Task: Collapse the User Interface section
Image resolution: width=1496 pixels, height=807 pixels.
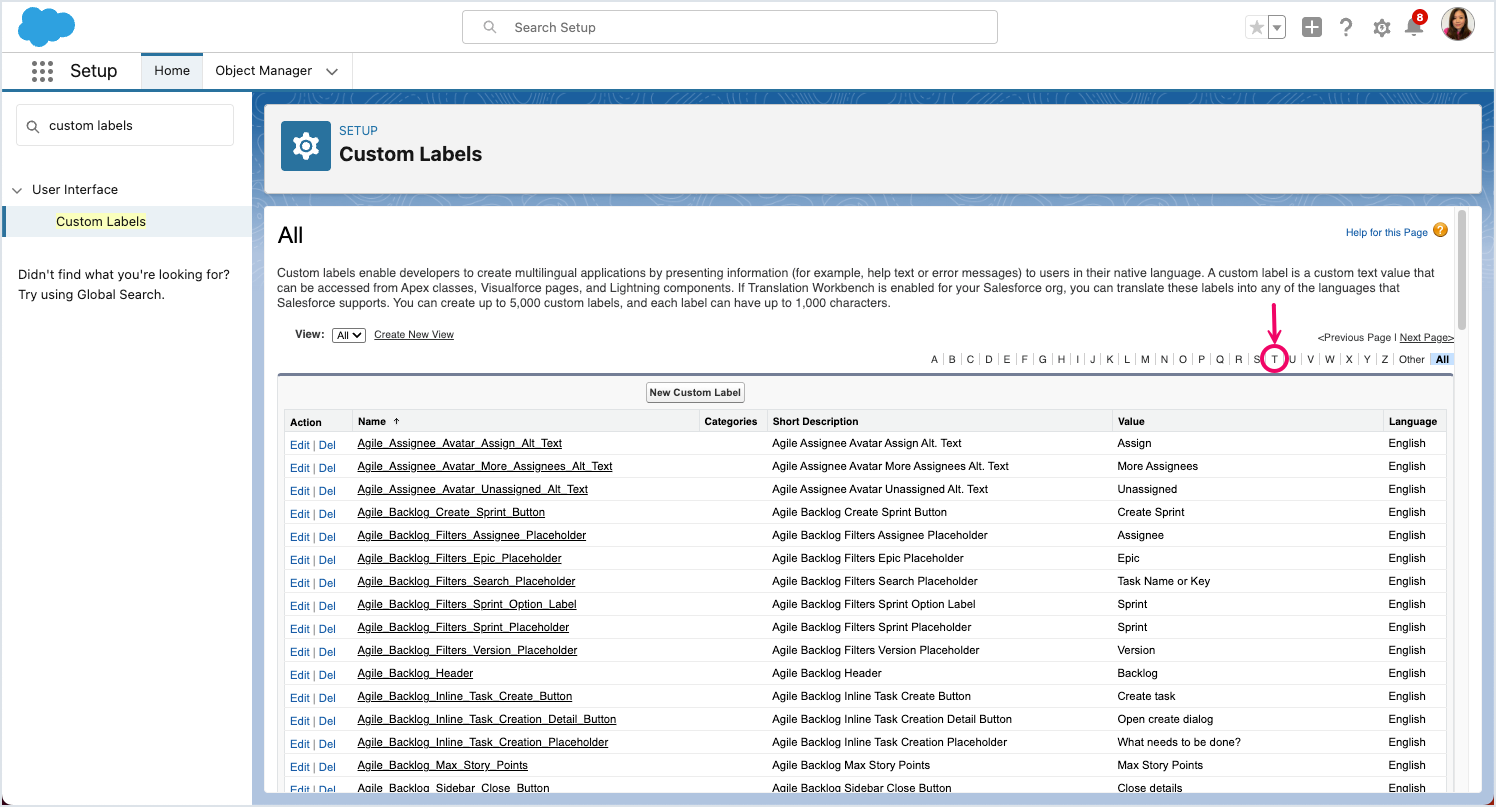Action: (x=17, y=190)
